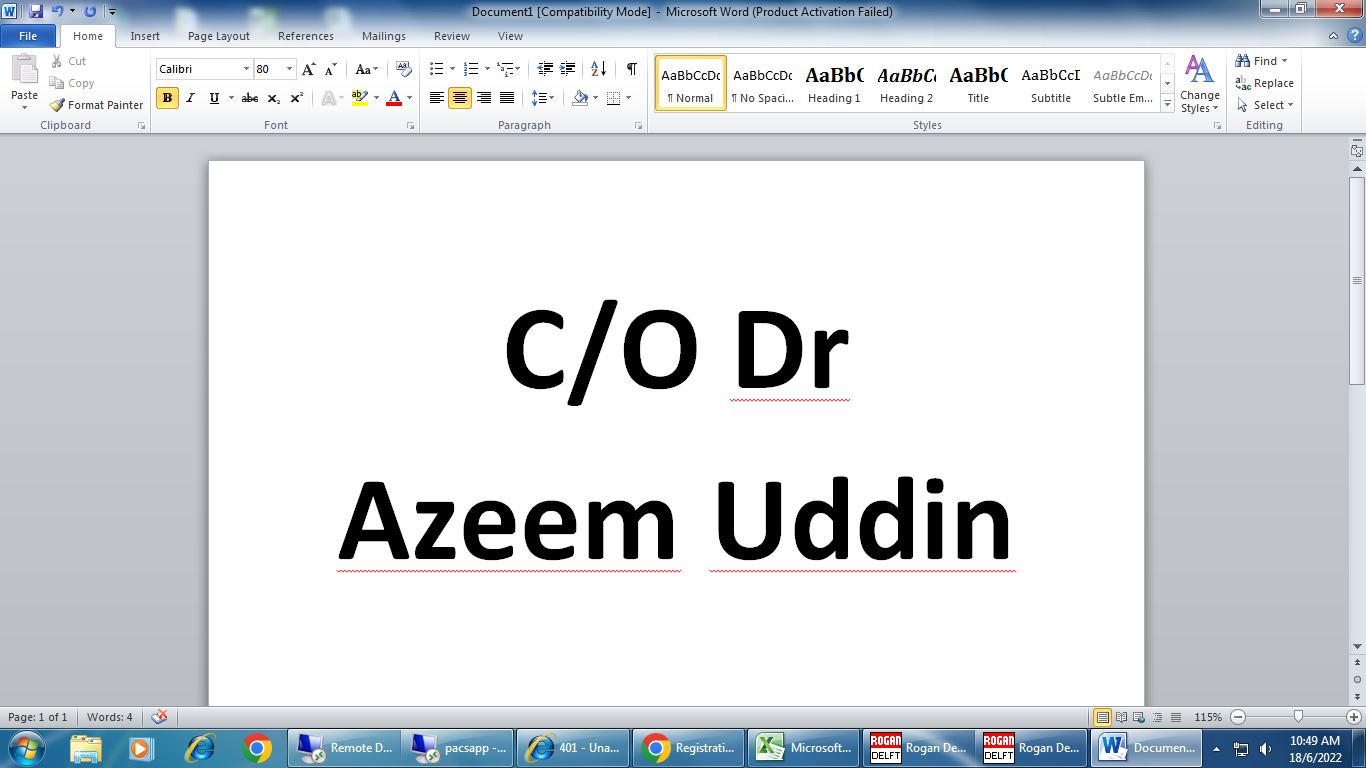Open the Mailings ribbon tab
Screen dimensions: 1366x768
pyautogui.click(x=384, y=36)
